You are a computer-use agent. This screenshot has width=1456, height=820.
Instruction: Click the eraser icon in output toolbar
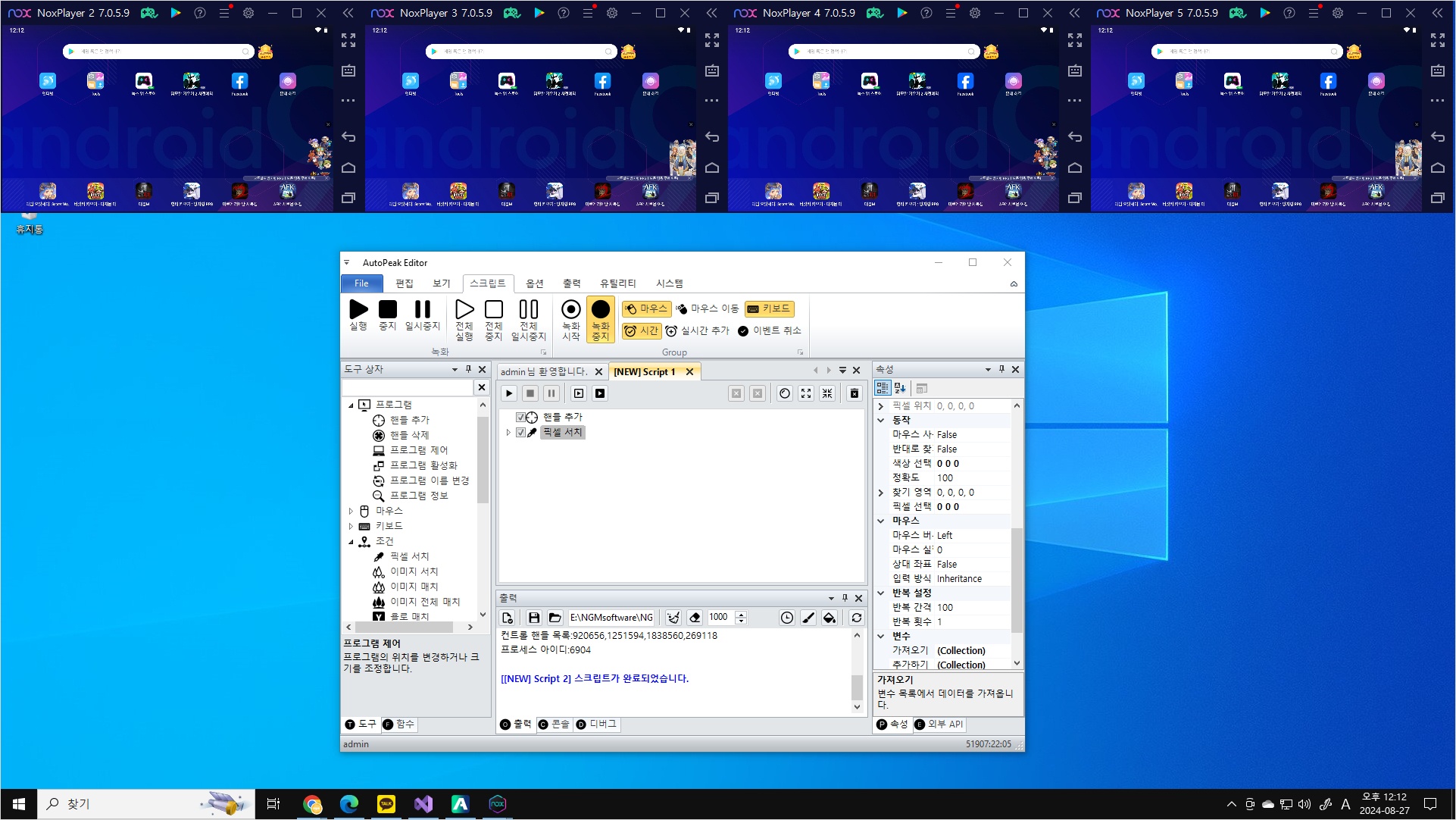pyautogui.click(x=695, y=618)
